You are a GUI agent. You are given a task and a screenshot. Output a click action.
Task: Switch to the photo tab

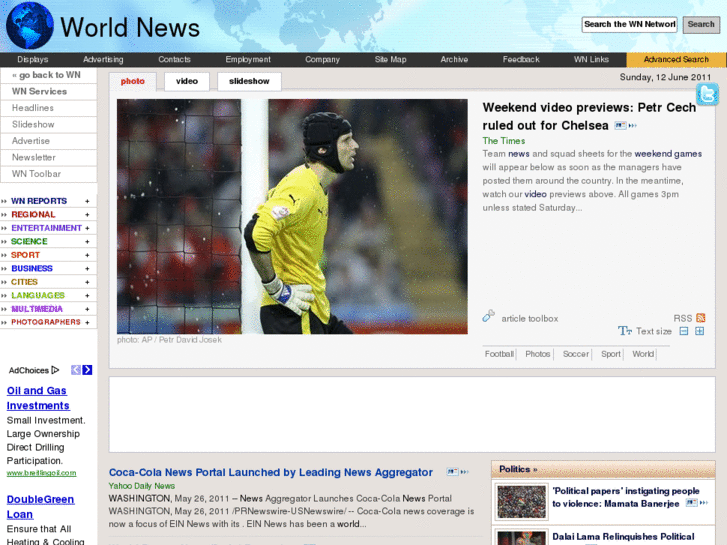(133, 81)
